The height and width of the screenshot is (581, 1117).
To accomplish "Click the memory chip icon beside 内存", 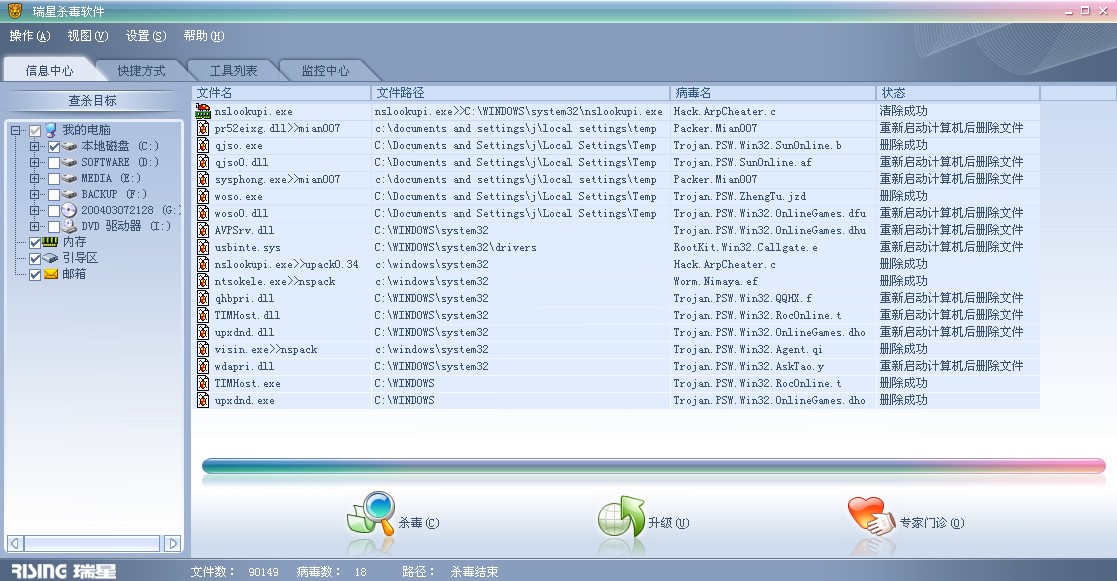I will pyautogui.click(x=51, y=242).
